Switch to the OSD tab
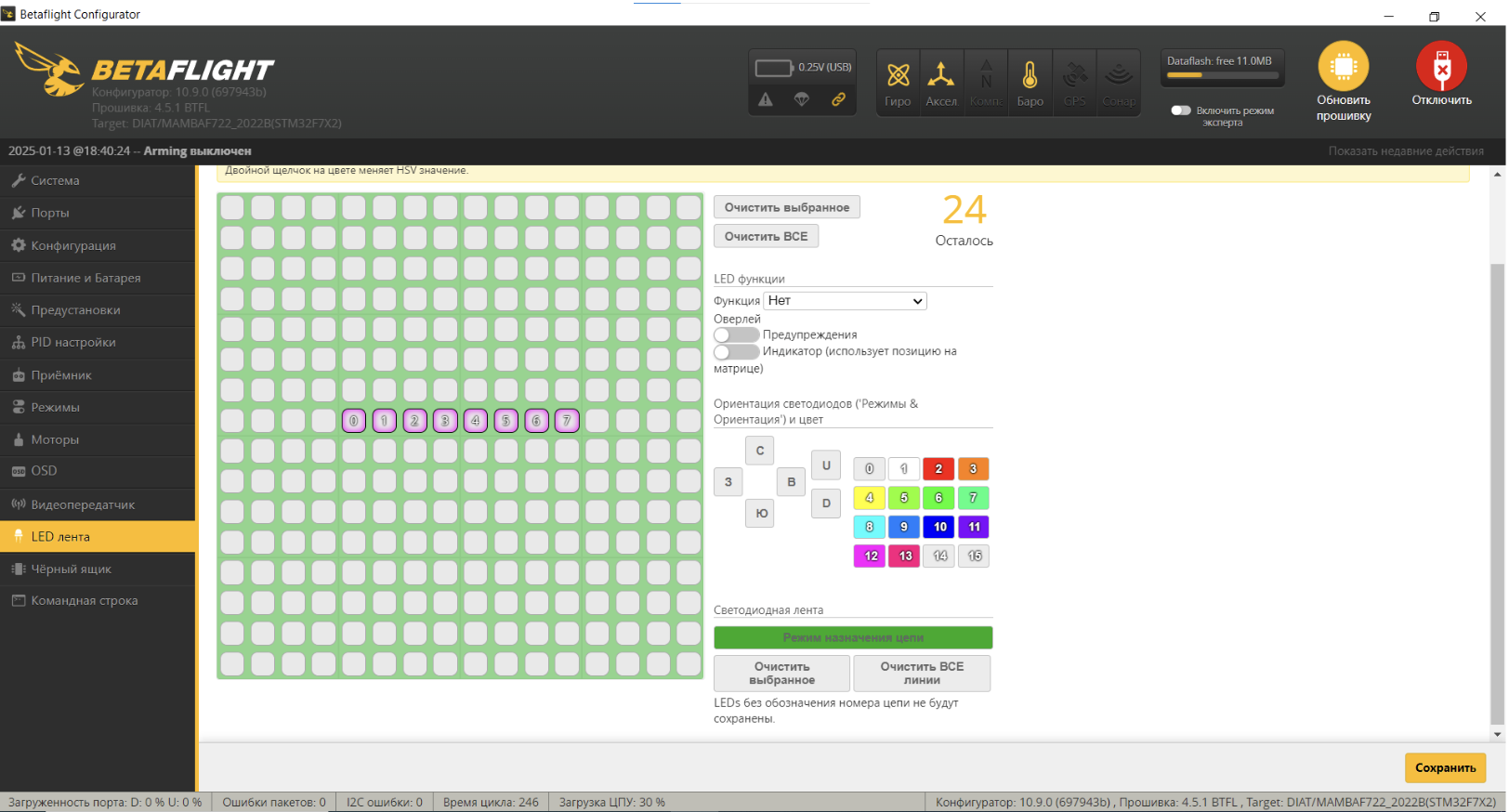Image resolution: width=1509 pixels, height=812 pixels. [x=44, y=471]
